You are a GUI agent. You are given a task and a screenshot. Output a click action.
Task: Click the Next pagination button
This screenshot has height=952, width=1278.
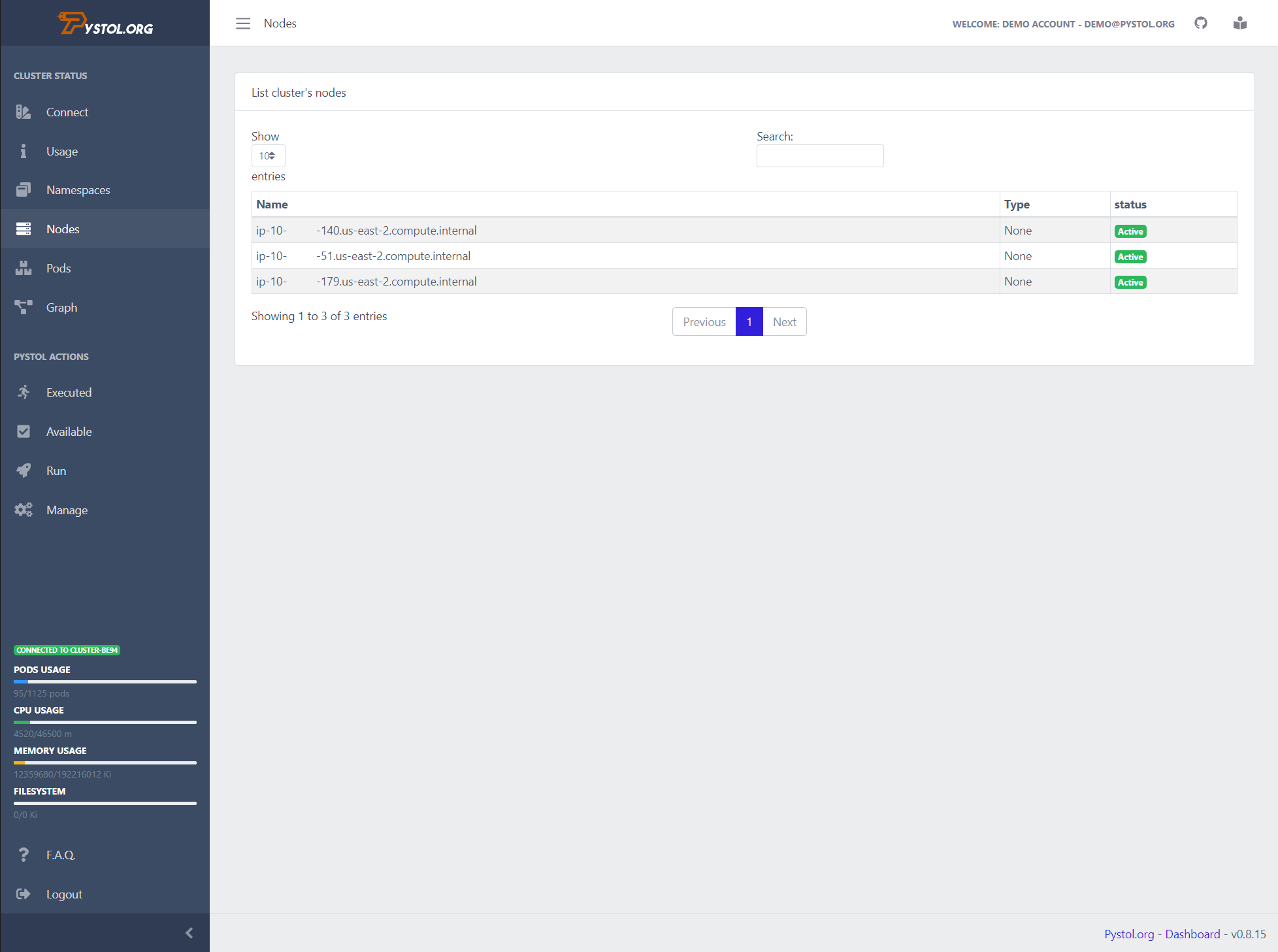point(784,322)
